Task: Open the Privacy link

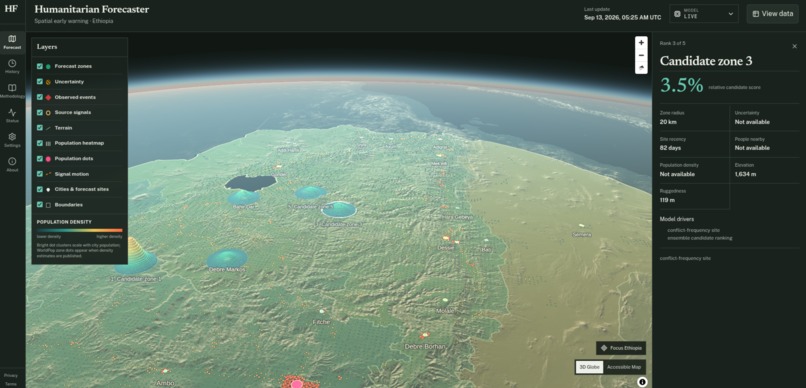Action: [11, 376]
